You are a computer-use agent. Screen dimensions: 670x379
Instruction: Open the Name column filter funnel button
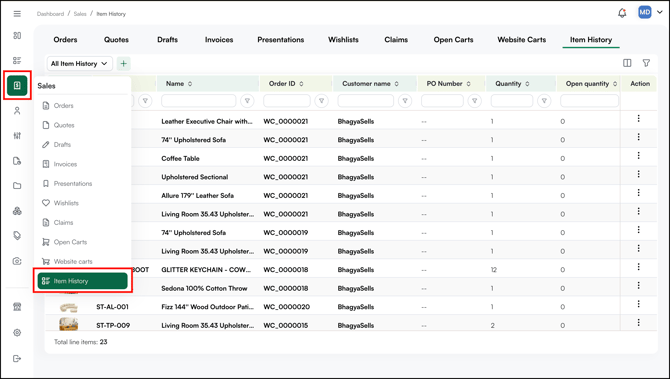point(247,101)
